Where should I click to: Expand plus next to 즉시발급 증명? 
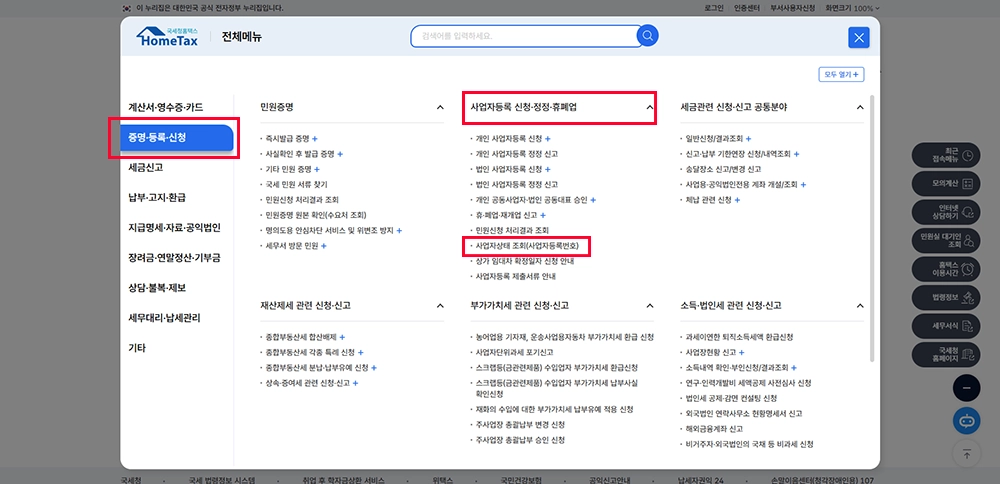(315, 138)
